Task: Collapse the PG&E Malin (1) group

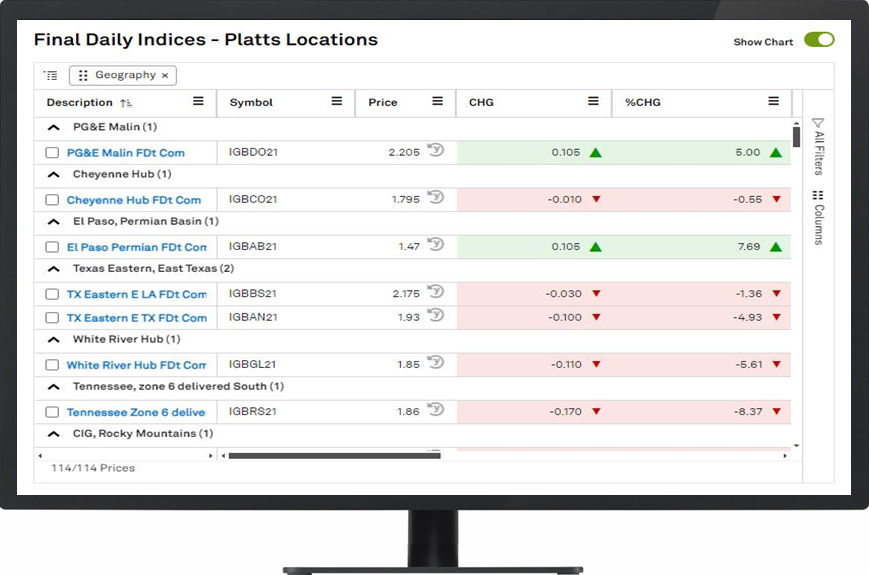Action: (53, 128)
